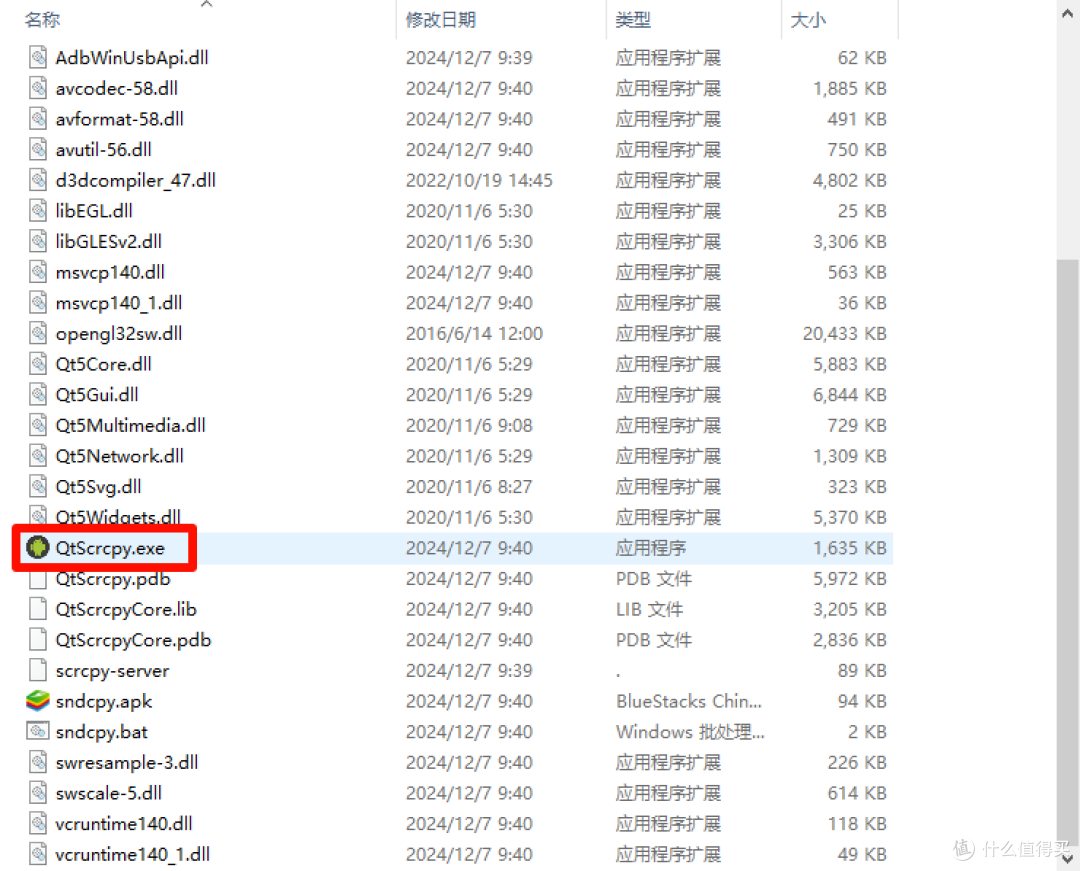The width and height of the screenshot is (1080, 871).
Task: Click the AdbWinUsbApi.dll file icon
Action: tap(38, 57)
